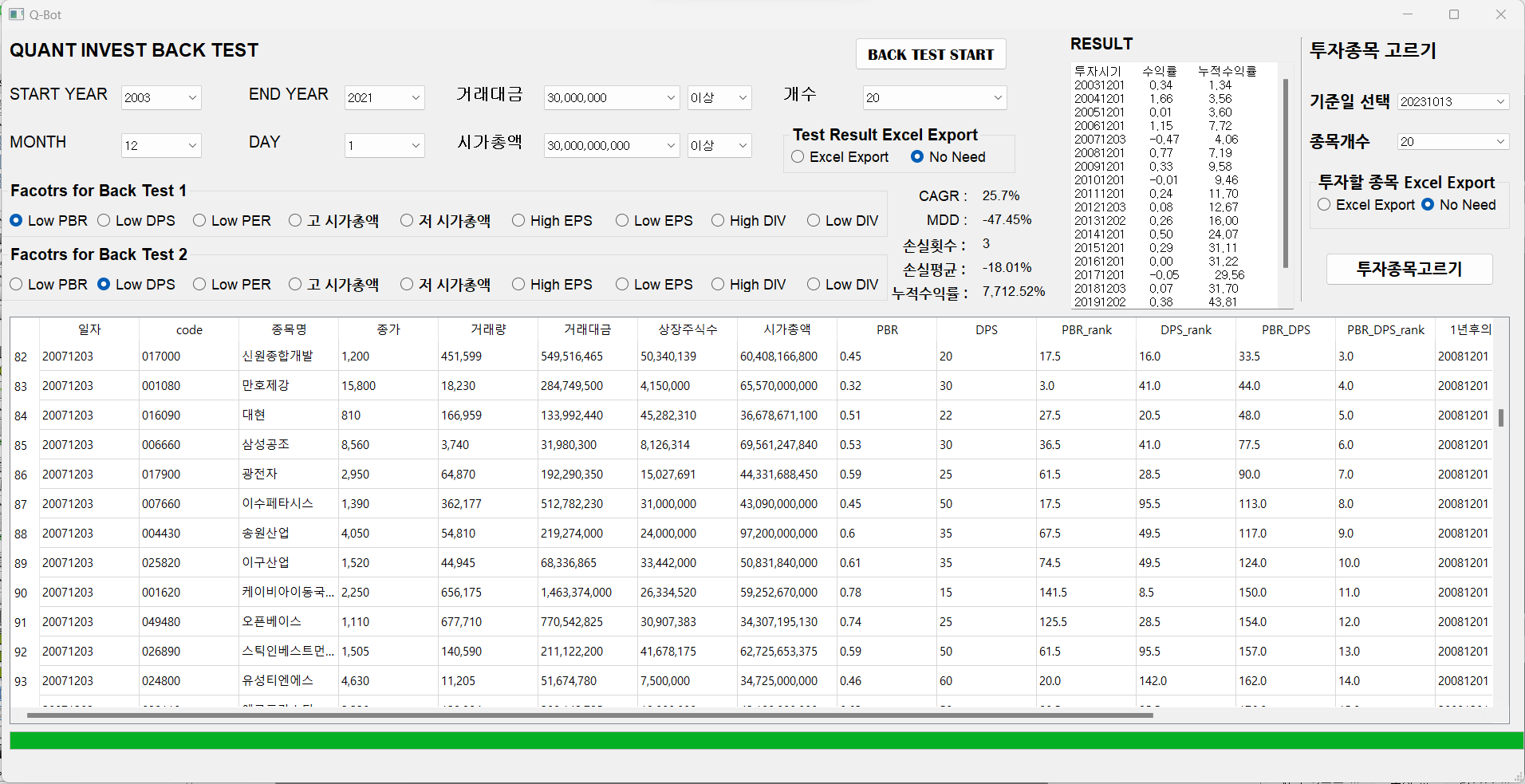Select Low PBR in Back Test 1 factors
Viewport: 1525px width, 784px height.
point(49,221)
